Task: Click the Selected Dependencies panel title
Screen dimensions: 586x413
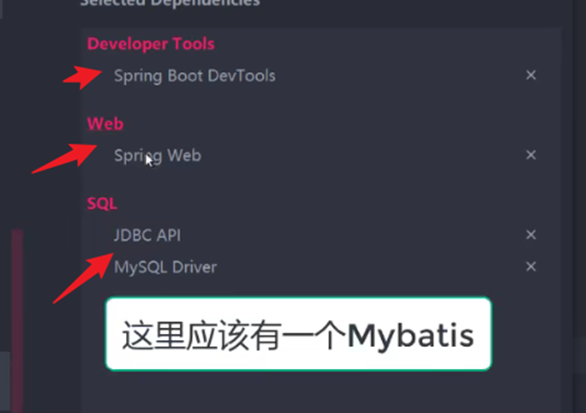Action: tap(170, 3)
